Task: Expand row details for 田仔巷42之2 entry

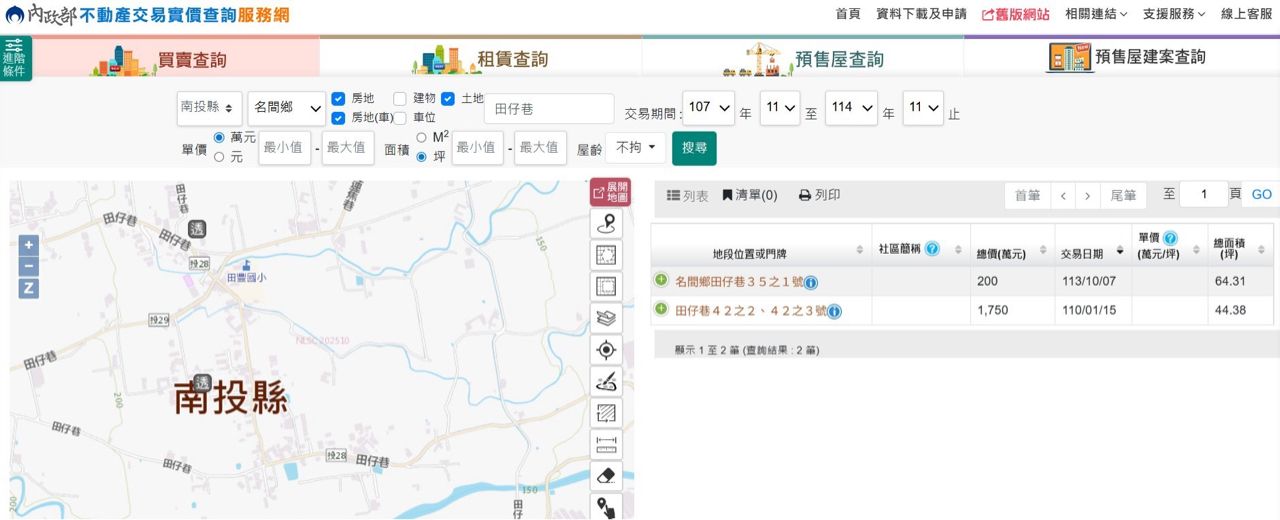Action: pos(661,309)
